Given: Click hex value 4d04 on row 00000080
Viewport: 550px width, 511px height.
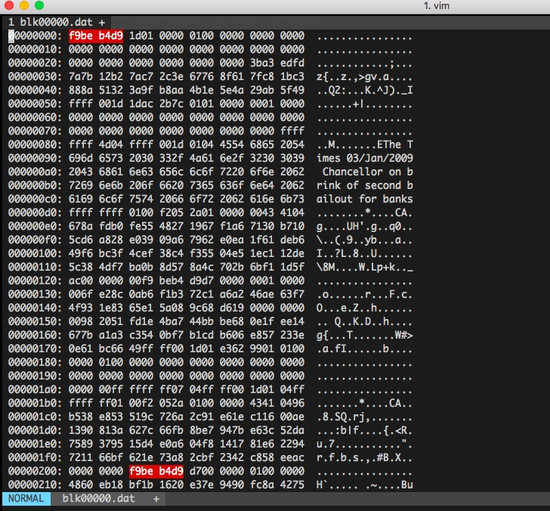Looking at the screenshot, I should tap(110, 145).
